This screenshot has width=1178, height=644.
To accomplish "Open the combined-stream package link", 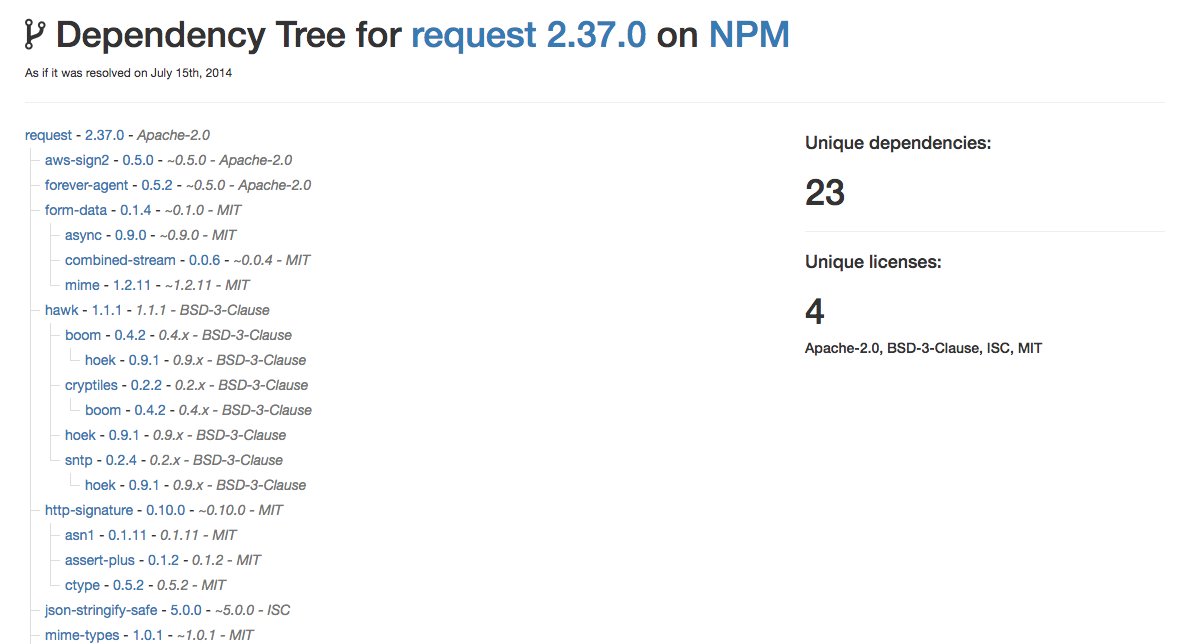I will point(120,260).
